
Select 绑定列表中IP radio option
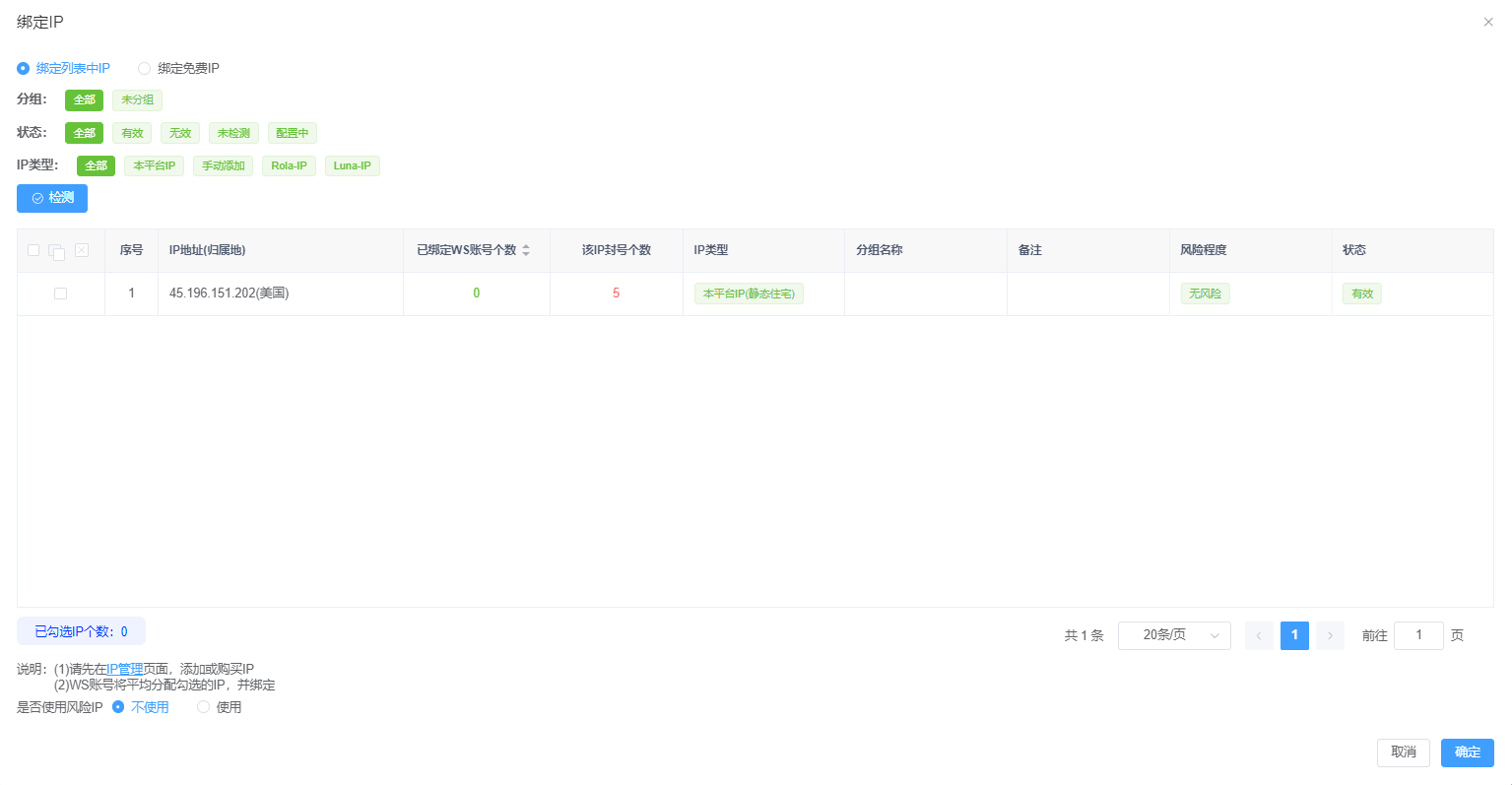coord(64,68)
